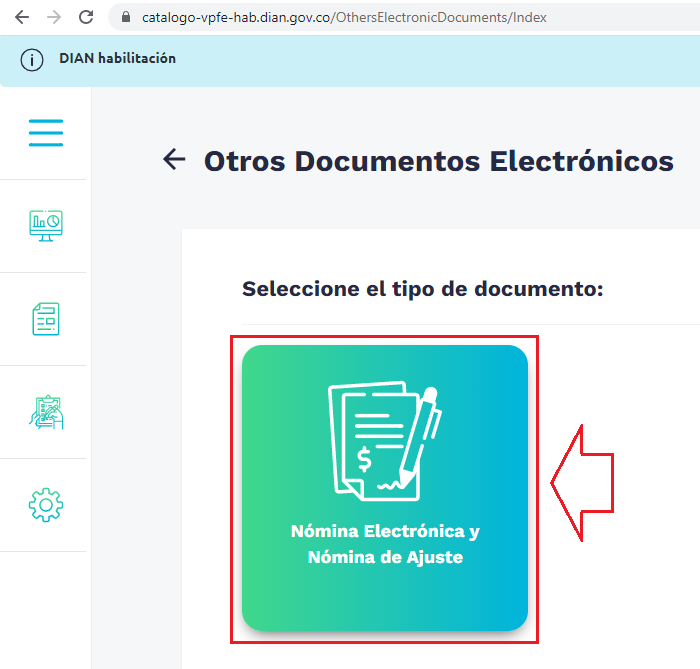Select the browser address bar URL

(x=344, y=17)
